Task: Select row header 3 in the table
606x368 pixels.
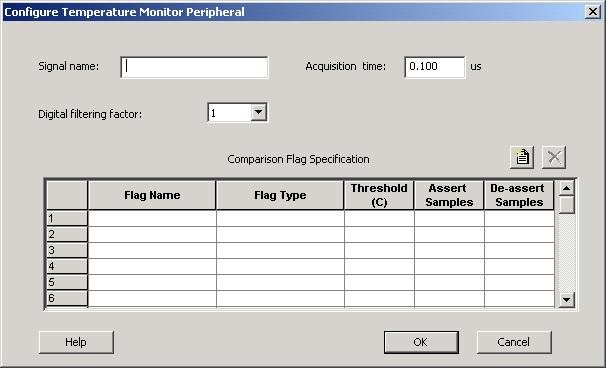Action: tap(67, 250)
